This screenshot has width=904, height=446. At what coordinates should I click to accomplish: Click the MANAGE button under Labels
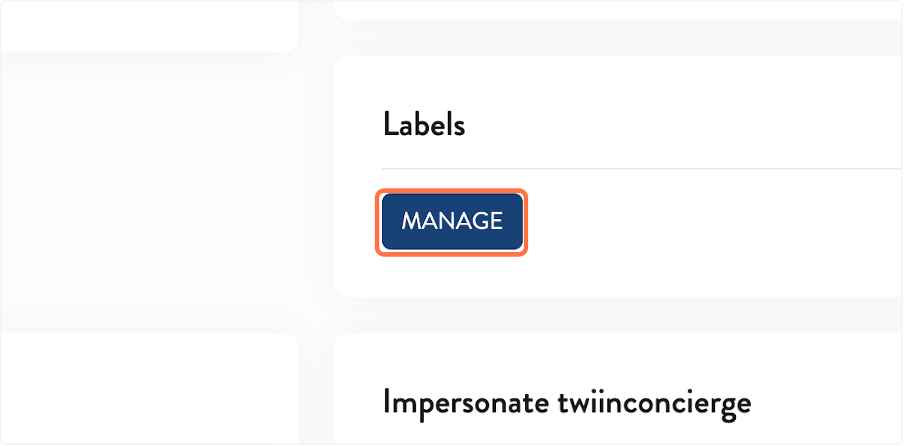coord(452,222)
